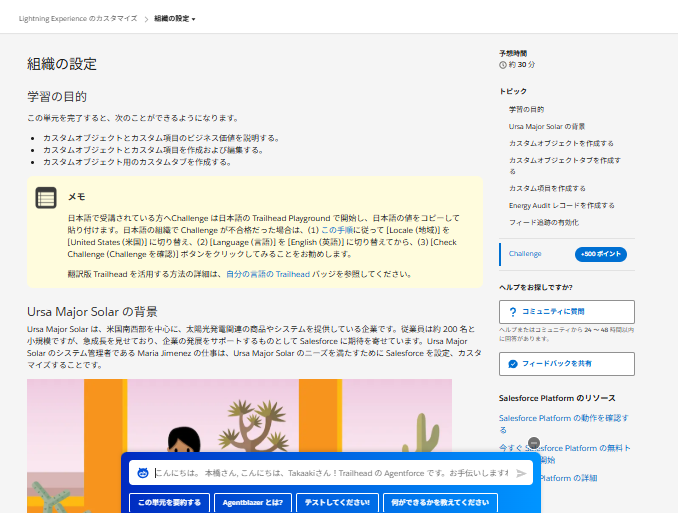The width and height of the screenshot is (678, 513).
Task: Click the Ursa Major Solar の背景 heading
Action: (93, 312)
